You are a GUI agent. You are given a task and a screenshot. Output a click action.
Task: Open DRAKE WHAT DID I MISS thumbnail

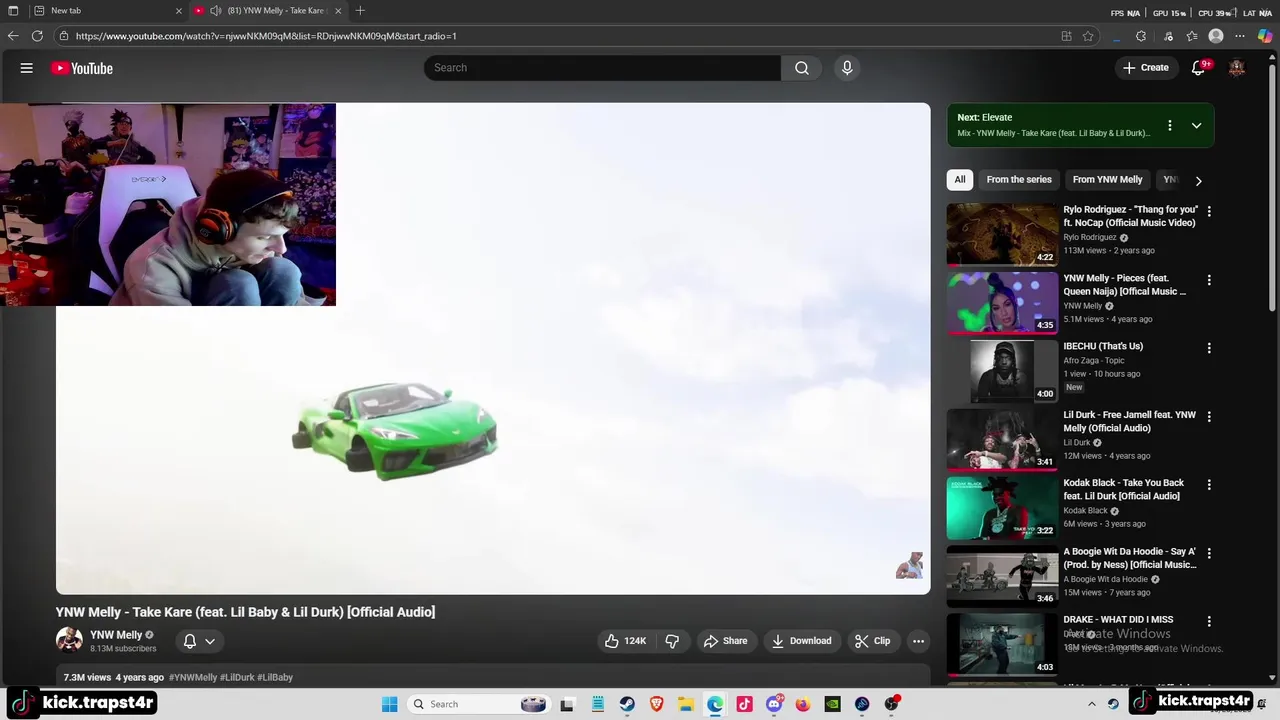click(x=1002, y=645)
